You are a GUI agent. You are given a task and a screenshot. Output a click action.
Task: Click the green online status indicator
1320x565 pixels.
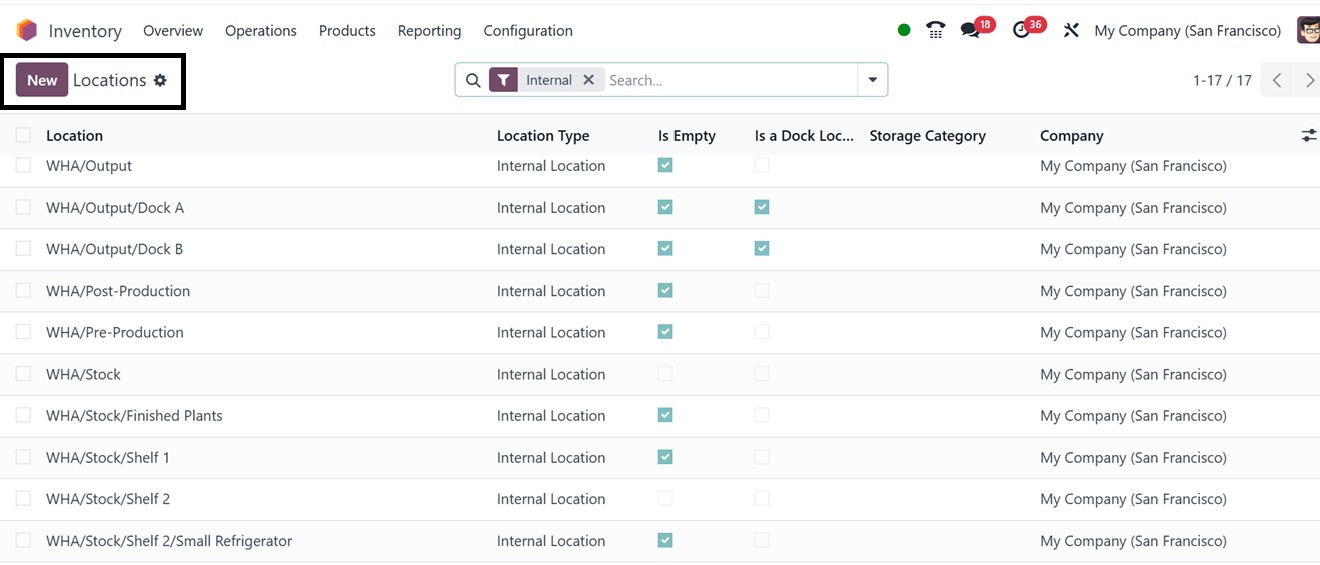click(904, 30)
